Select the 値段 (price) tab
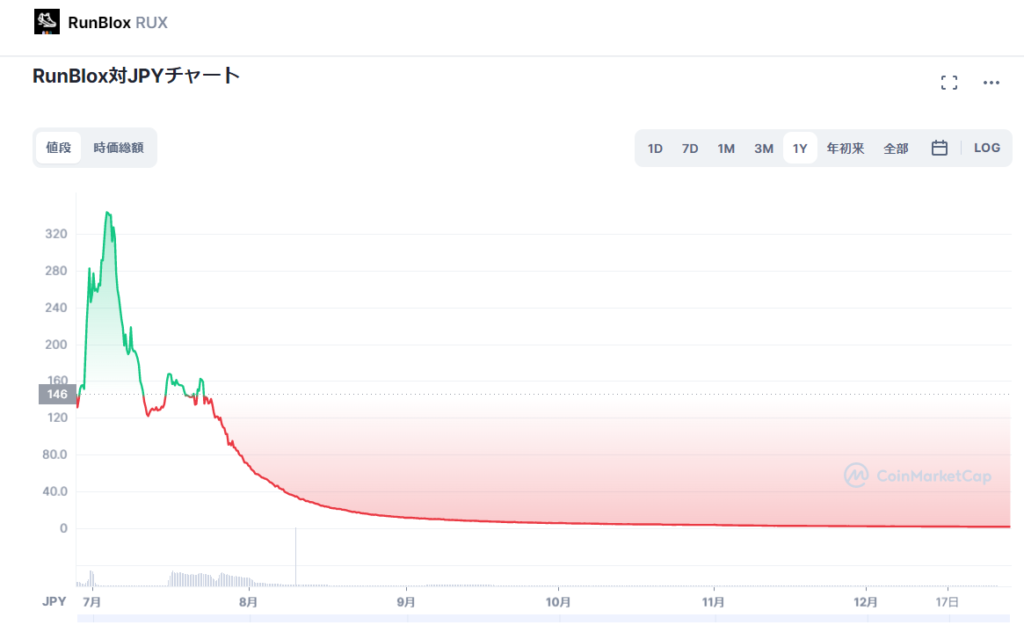The image size is (1024, 625). [58, 148]
